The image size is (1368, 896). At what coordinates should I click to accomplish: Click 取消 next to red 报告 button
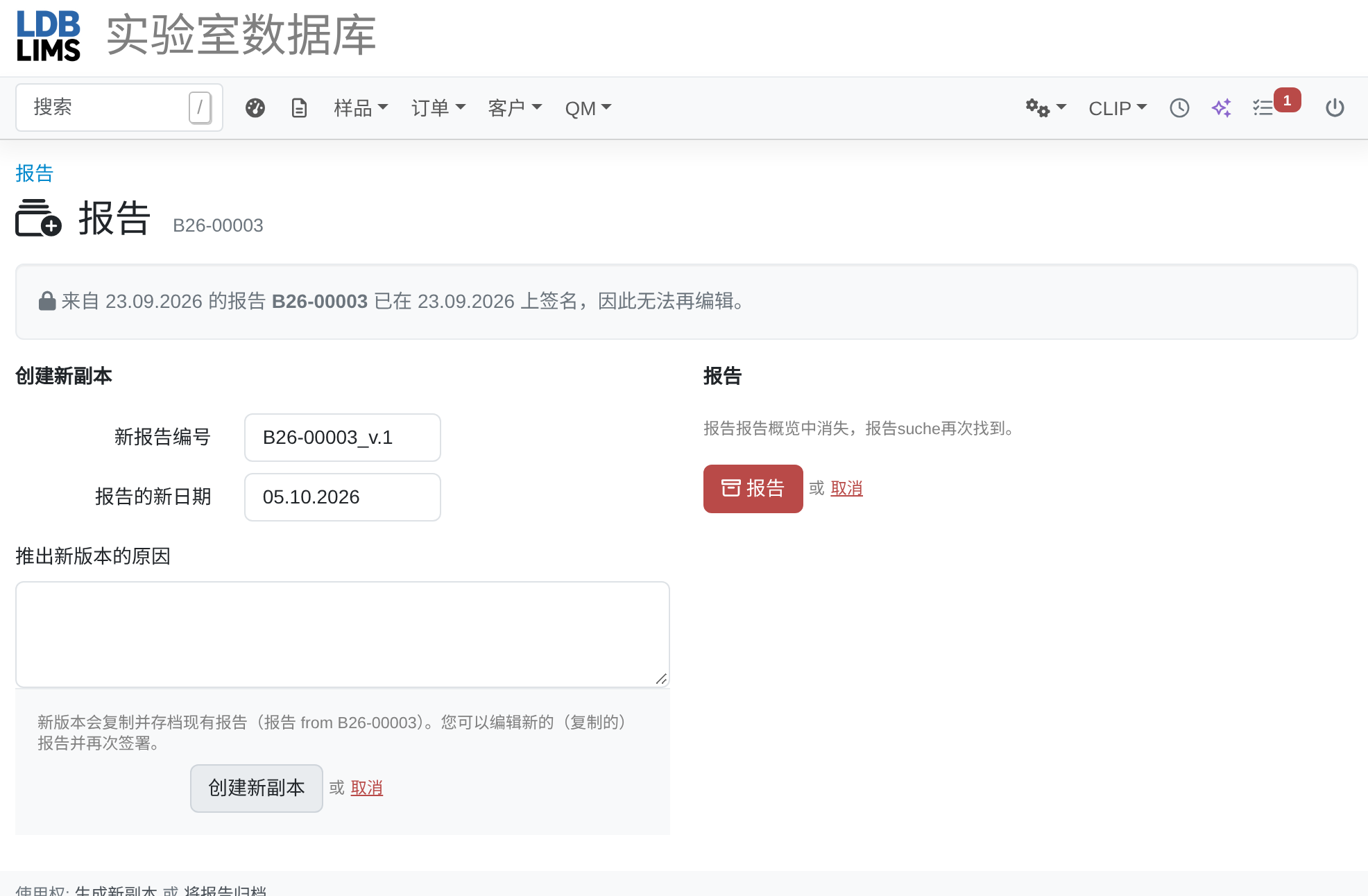pyautogui.click(x=847, y=489)
